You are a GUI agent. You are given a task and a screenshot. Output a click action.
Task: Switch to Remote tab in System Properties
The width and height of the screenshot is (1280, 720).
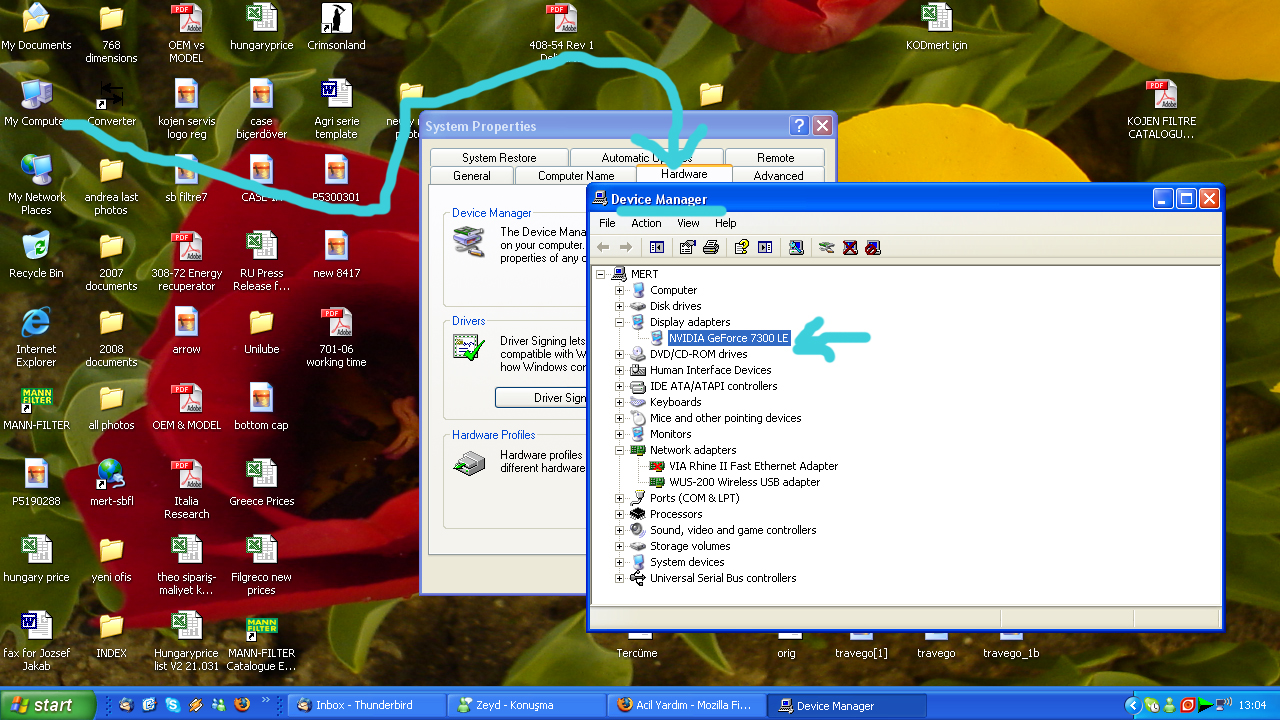[x=775, y=158]
